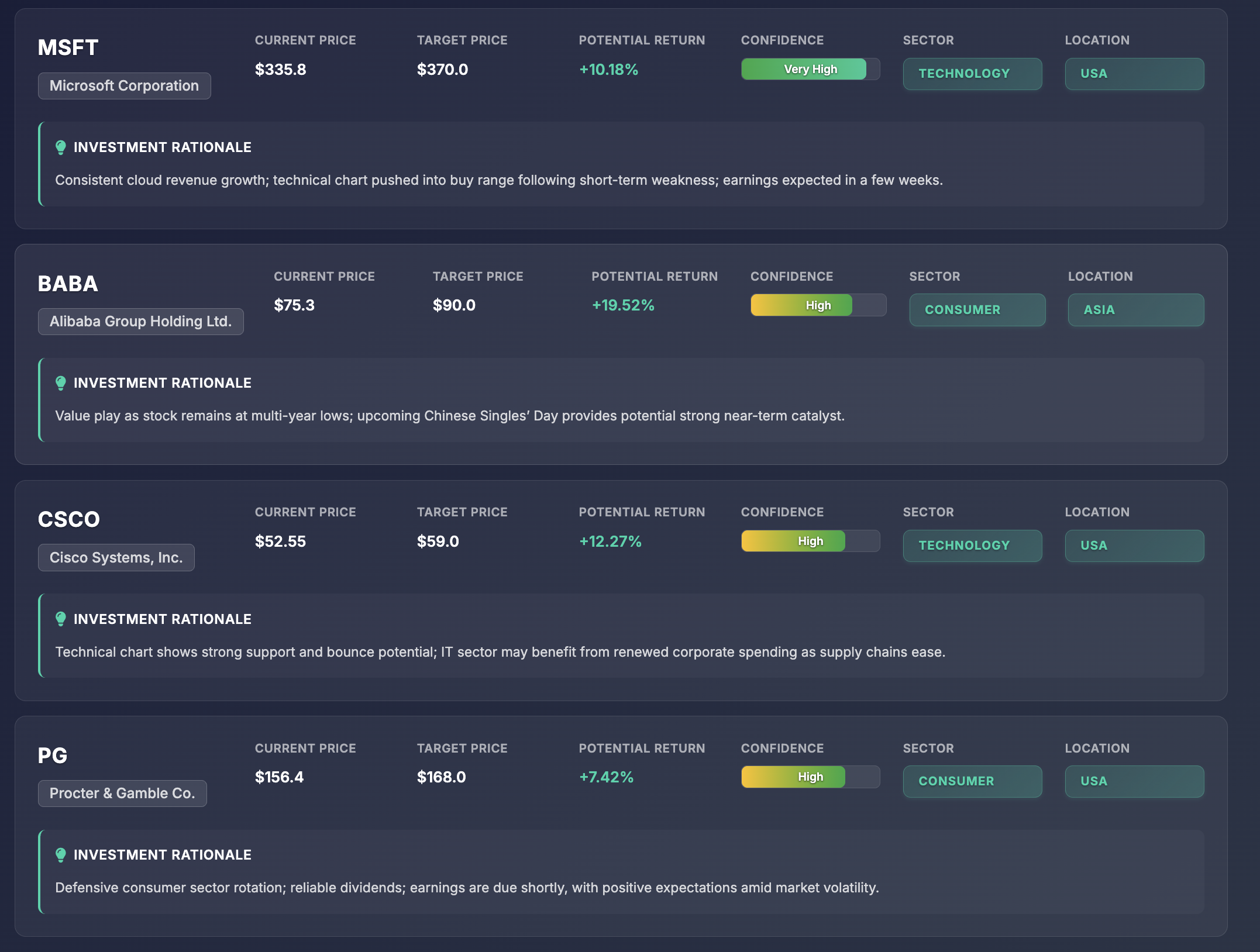Click the lightbulb icon in CSCO rationale
The height and width of the screenshot is (952, 1260).
60,619
